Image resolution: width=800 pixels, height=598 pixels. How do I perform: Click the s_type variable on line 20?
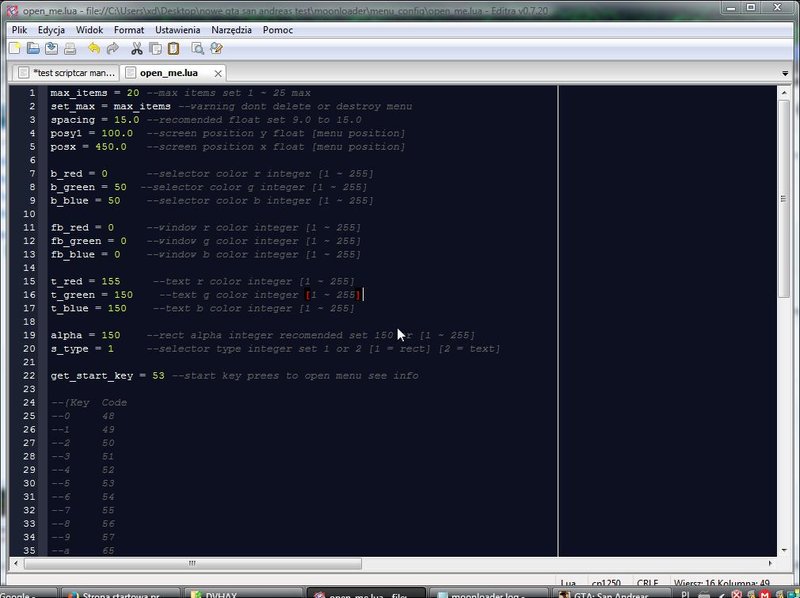[69, 349]
